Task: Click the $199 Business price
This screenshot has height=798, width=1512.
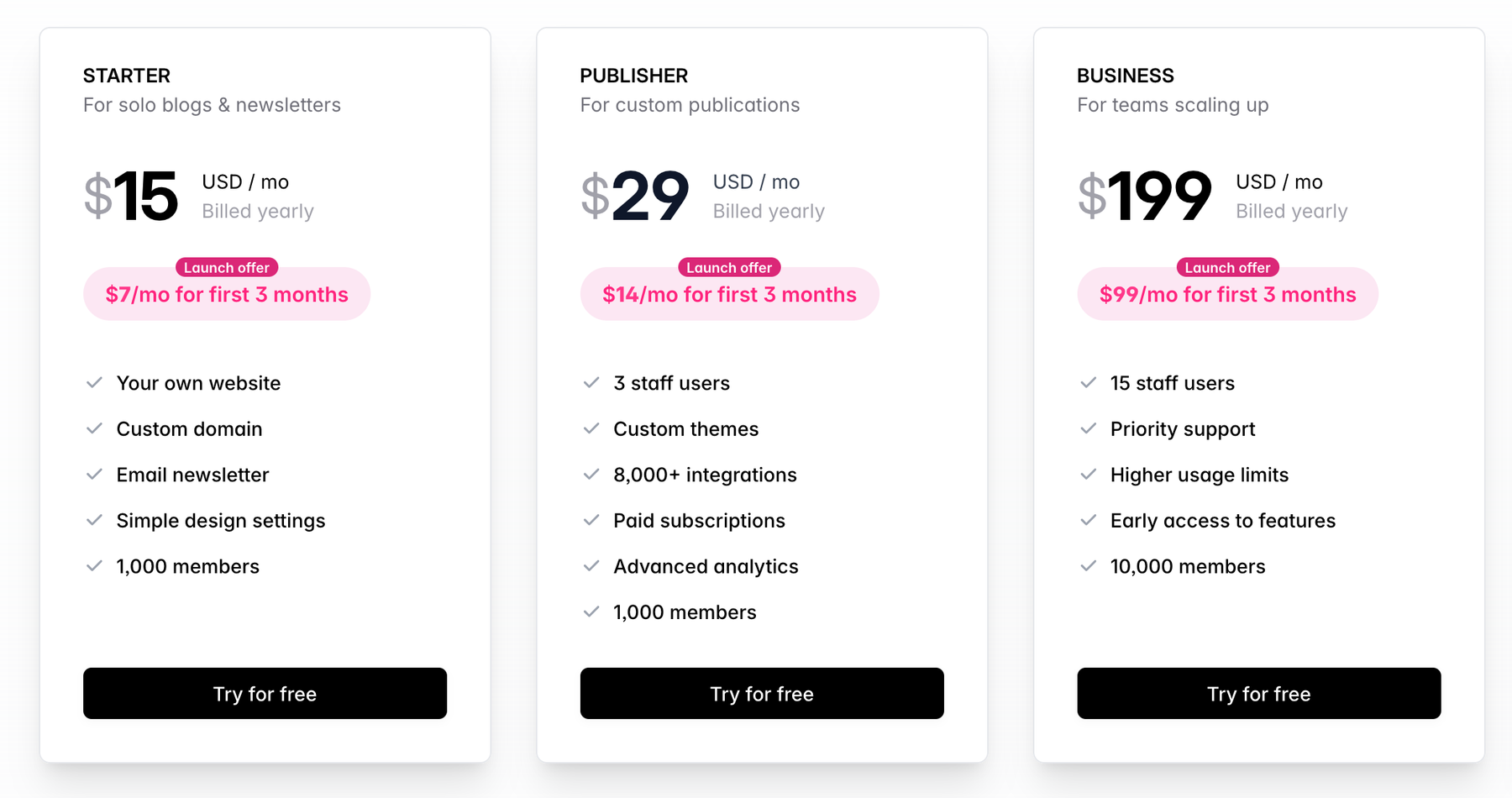Action: (x=1146, y=197)
